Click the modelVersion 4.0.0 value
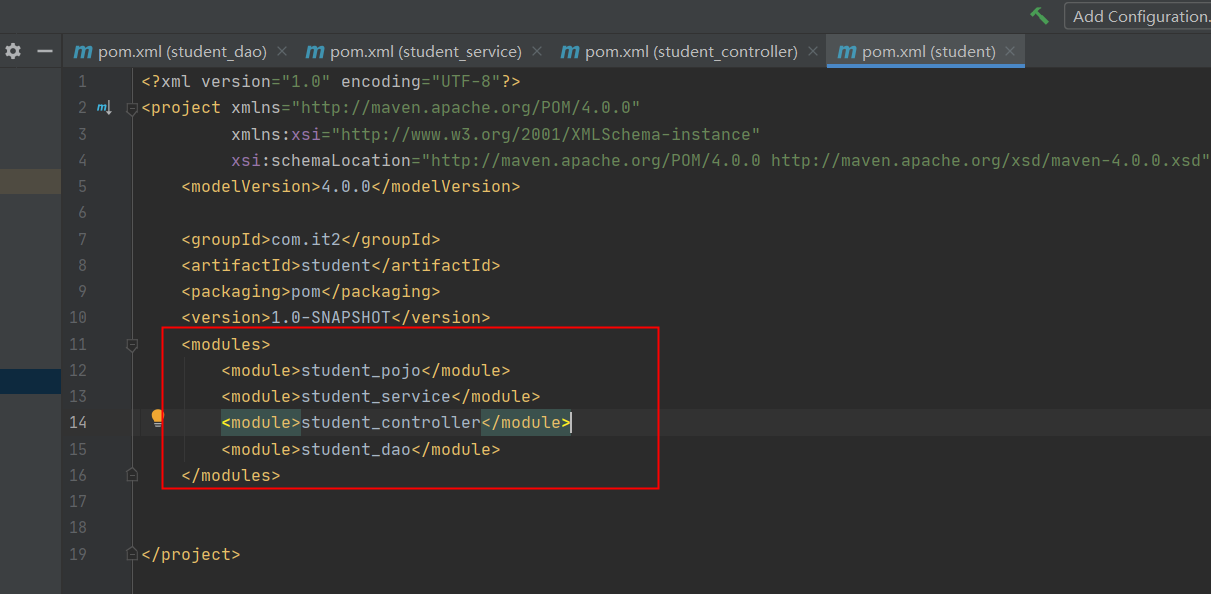 point(346,186)
